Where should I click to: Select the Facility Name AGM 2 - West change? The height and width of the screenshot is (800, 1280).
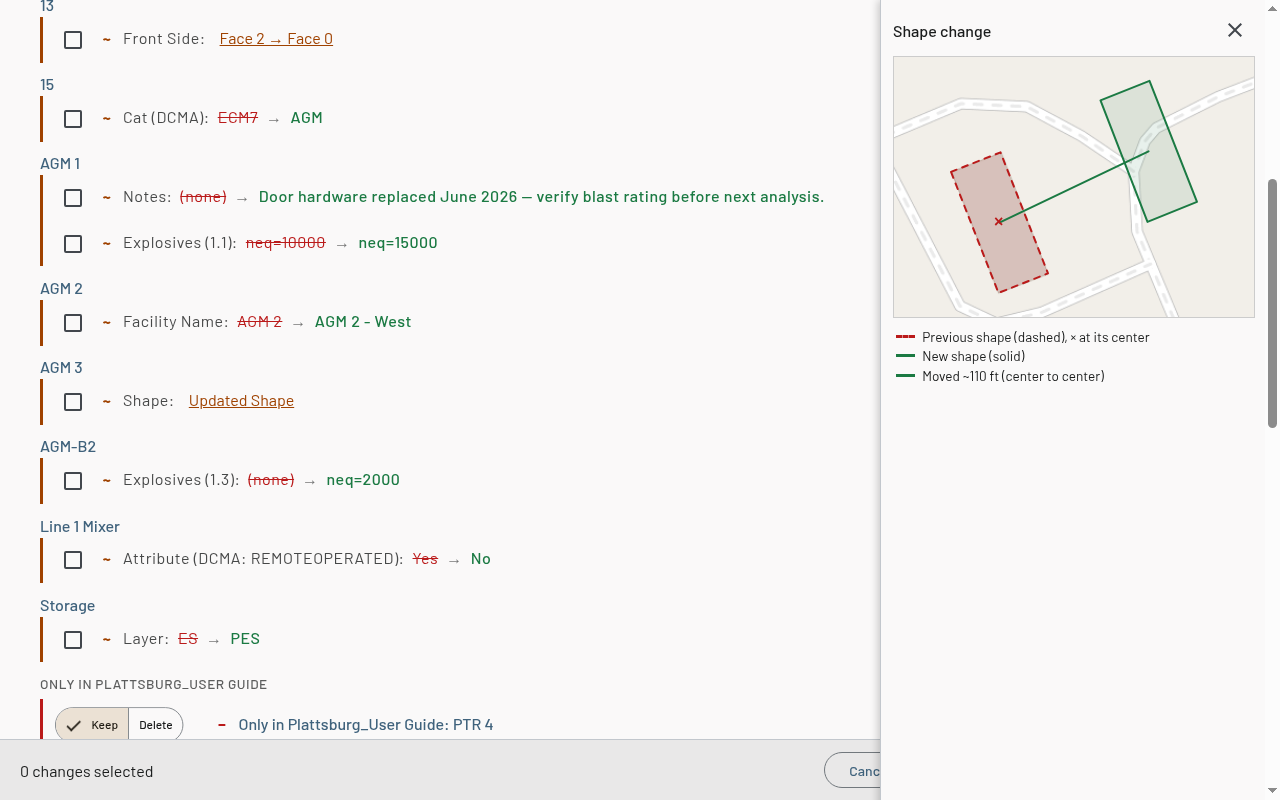click(73, 323)
